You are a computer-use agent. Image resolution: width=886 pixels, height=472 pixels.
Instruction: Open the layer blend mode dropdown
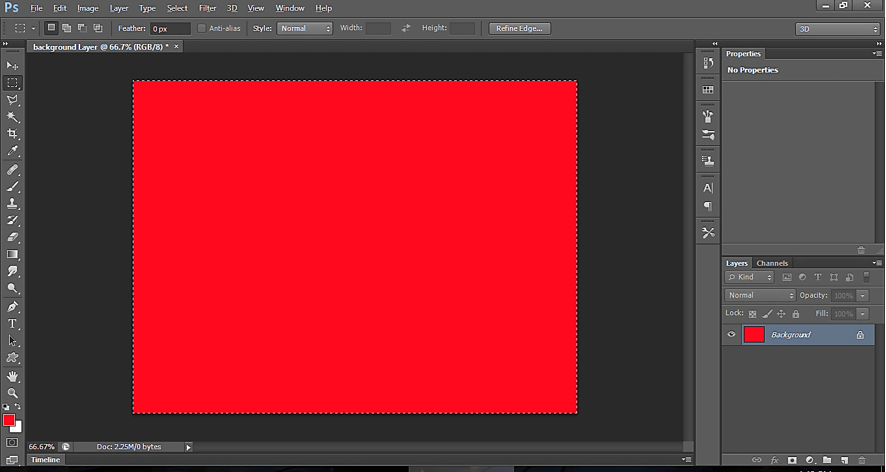760,295
